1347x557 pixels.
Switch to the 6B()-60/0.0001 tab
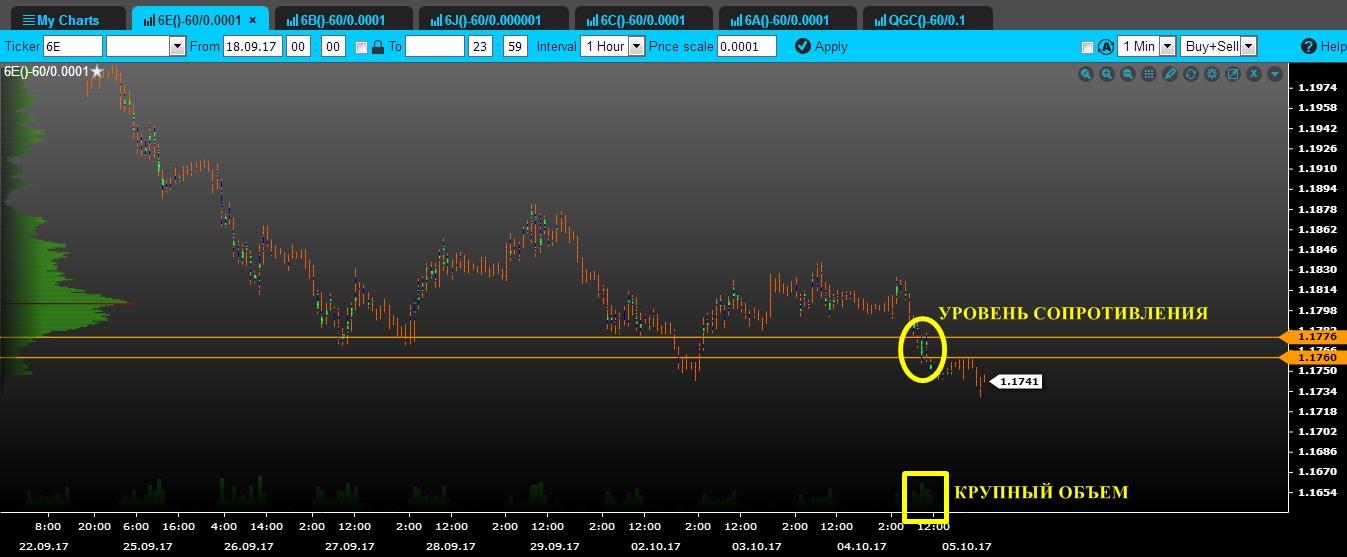pyautogui.click(x=345, y=20)
